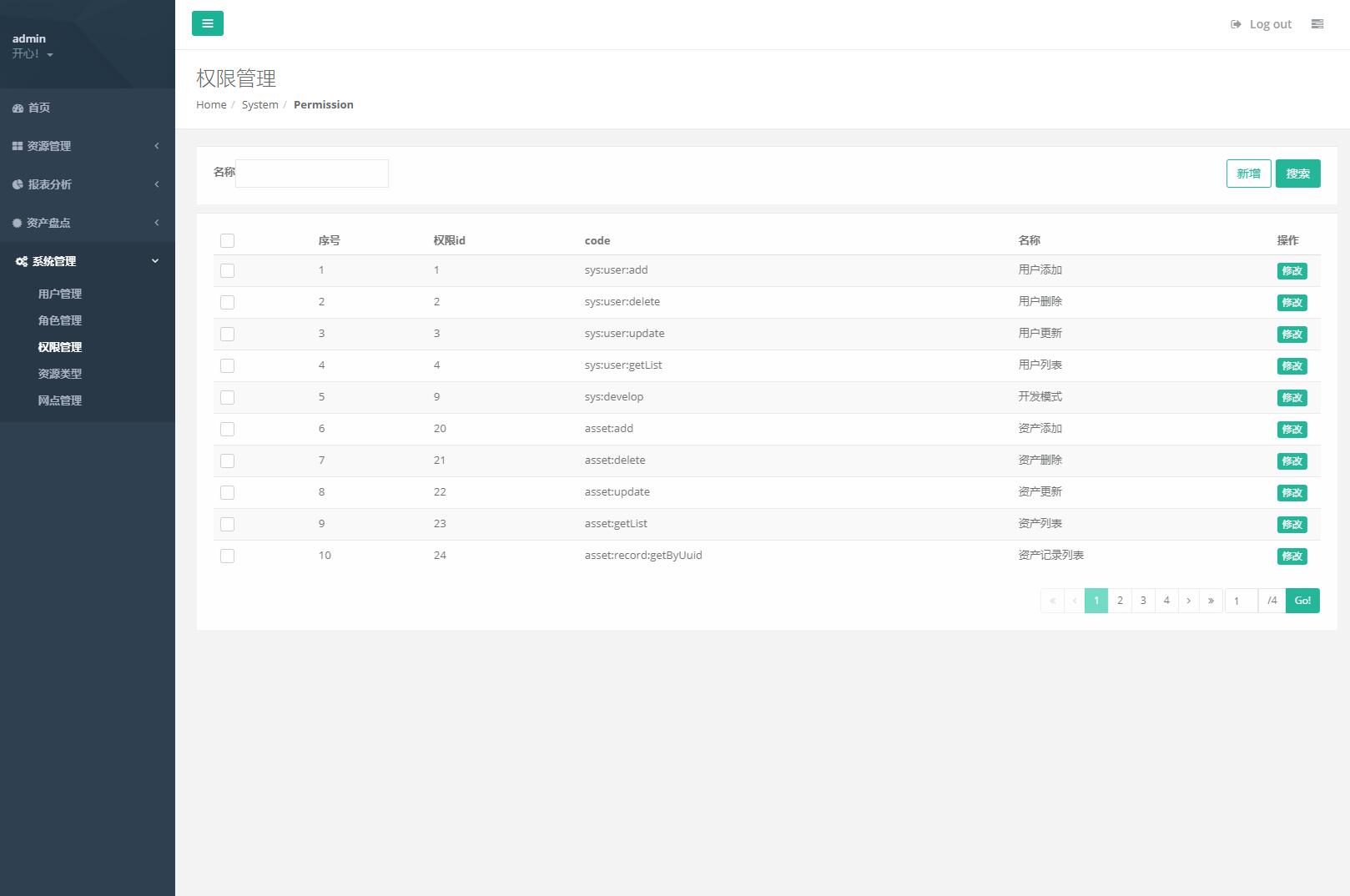Image resolution: width=1350 pixels, height=896 pixels.
Task: Click the 权限id column header
Action: click(x=449, y=240)
